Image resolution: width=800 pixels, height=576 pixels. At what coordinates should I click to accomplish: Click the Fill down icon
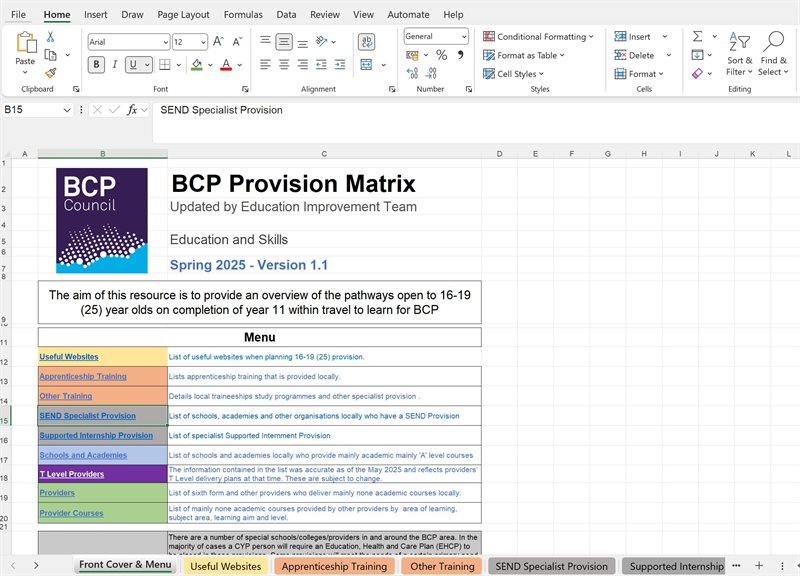point(697,55)
